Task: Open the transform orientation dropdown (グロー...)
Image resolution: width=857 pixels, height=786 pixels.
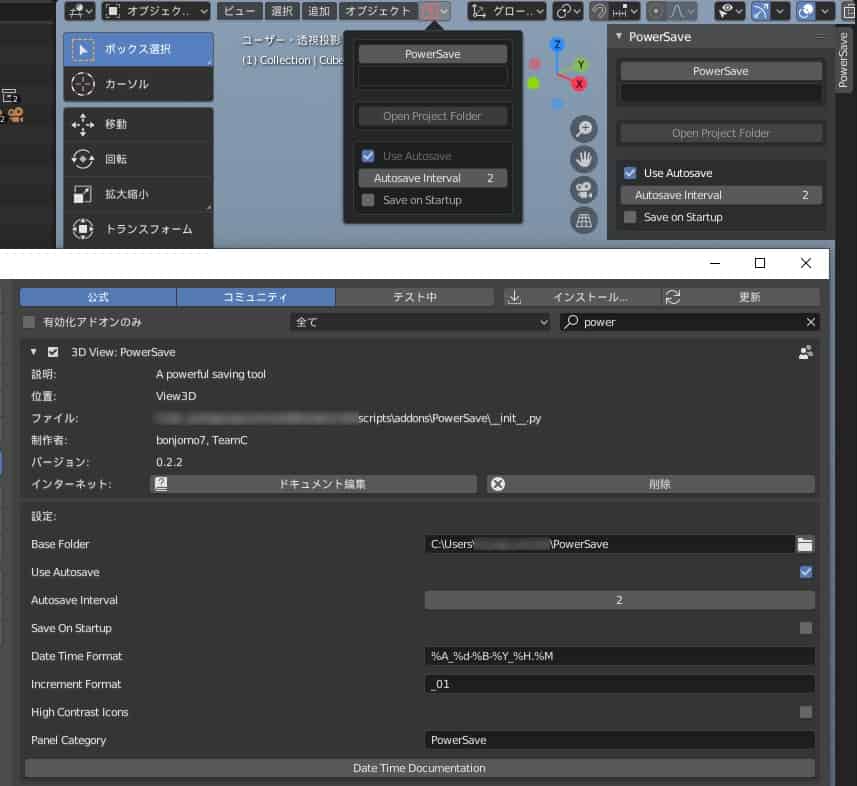Action: coord(507,11)
